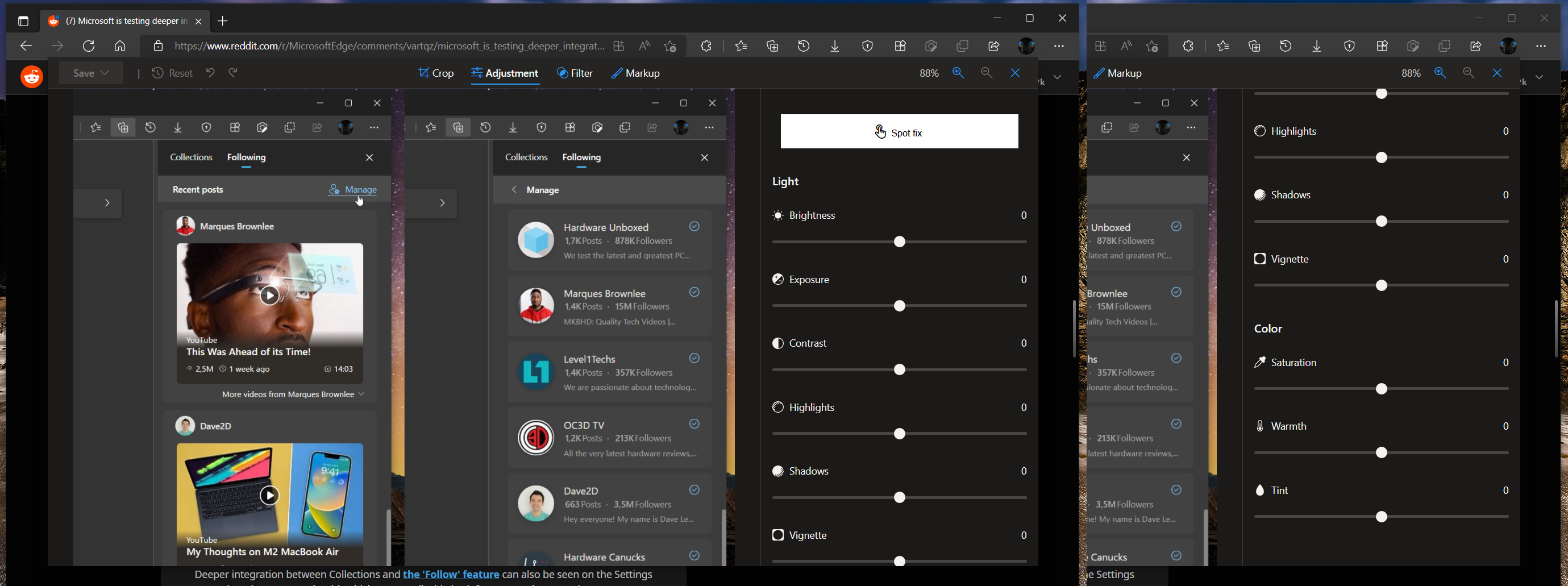Click the Redo arrow in editor
This screenshot has height=586, width=1568.
click(x=233, y=73)
